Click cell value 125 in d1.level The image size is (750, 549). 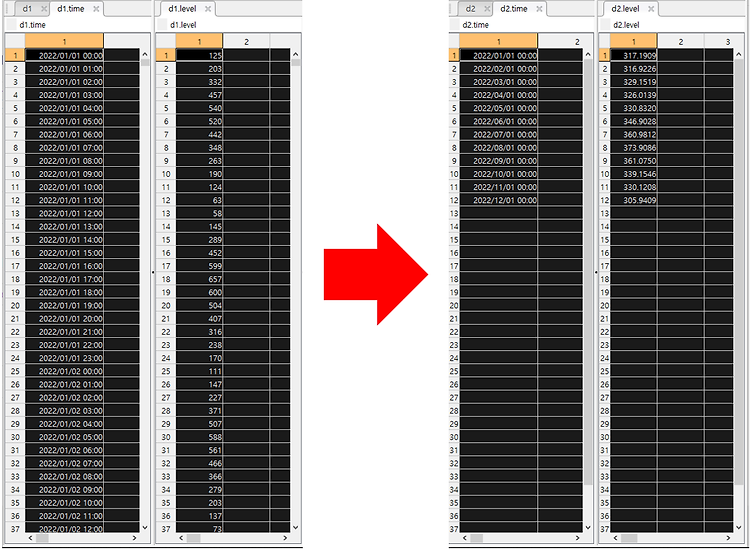199,55
